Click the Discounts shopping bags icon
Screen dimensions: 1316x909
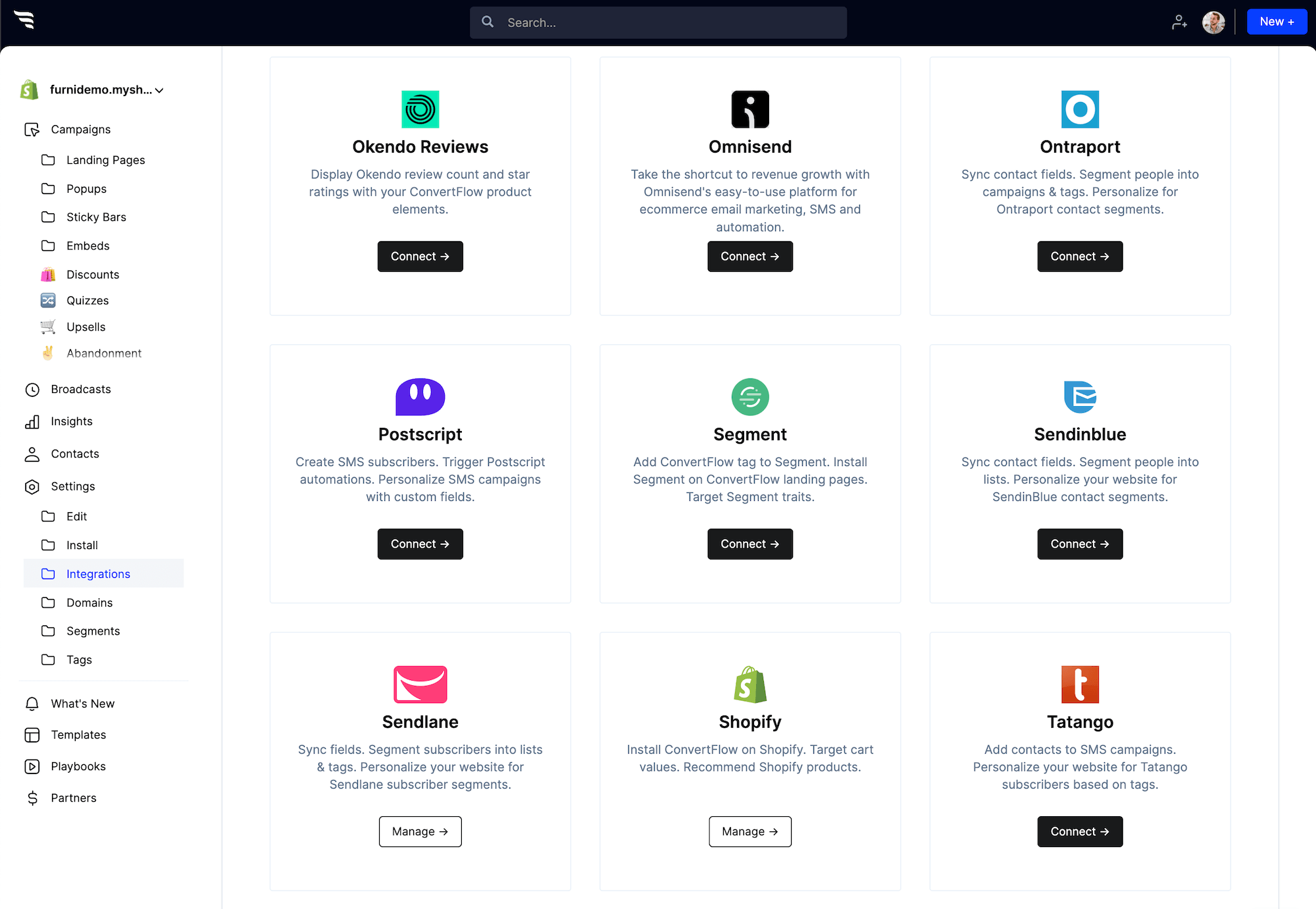(x=48, y=274)
